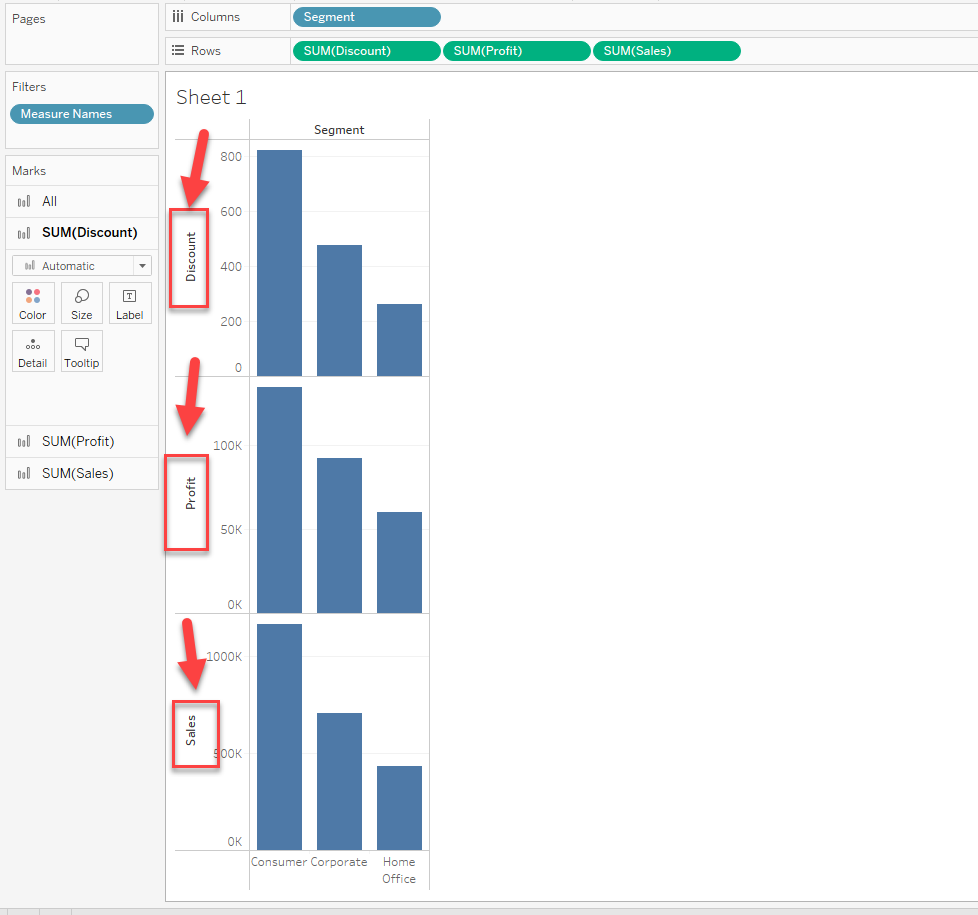978x915 pixels.
Task: Select the SUM(Discount) marks tab
Action: pos(89,233)
